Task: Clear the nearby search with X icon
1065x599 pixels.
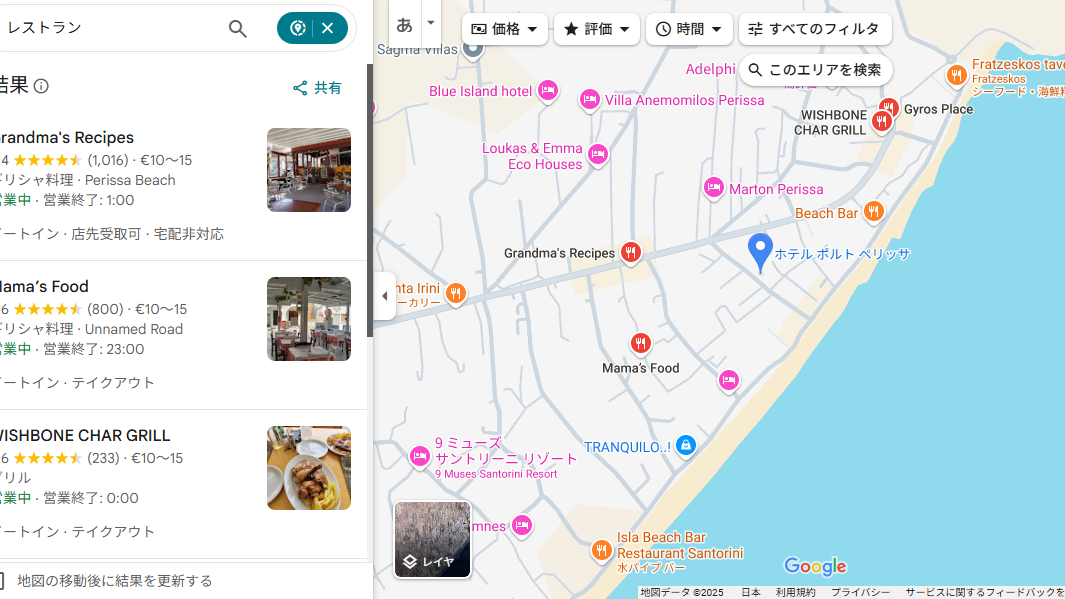Action: click(328, 28)
